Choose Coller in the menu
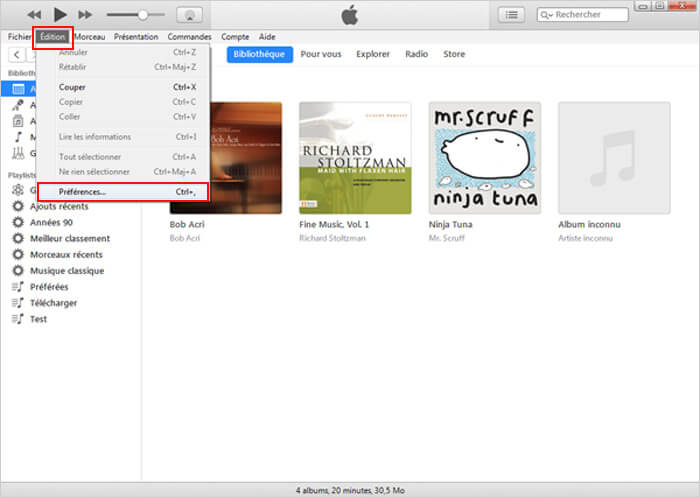Image resolution: width=700 pixels, height=498 pixels. coord(123,116)
